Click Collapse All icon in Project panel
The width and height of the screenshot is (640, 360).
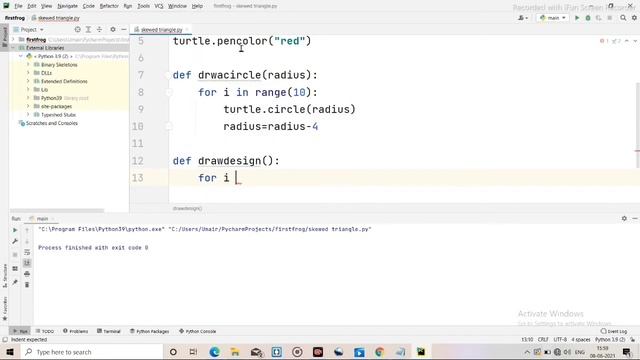[x=99, y=29]
